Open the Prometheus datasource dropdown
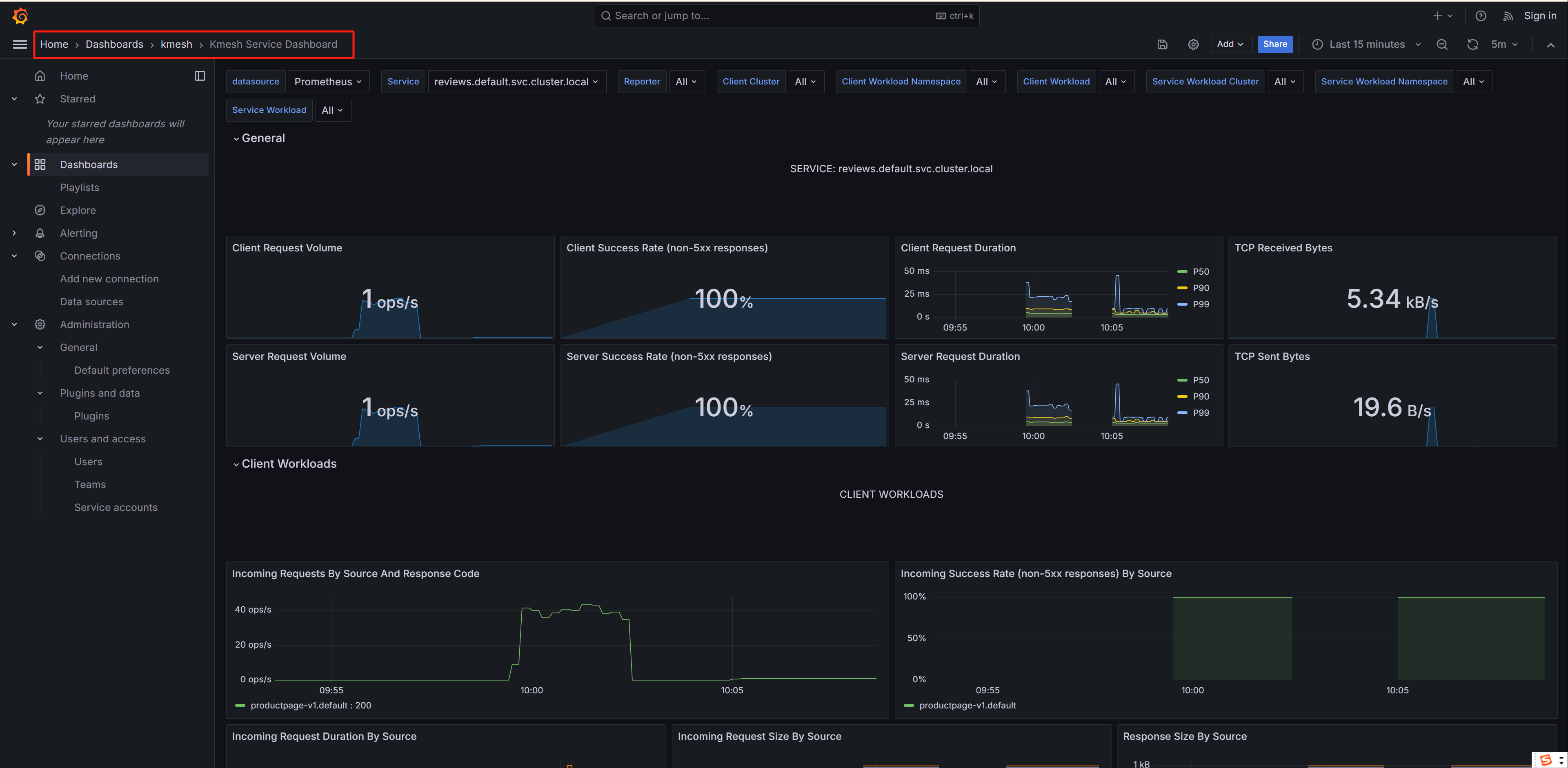Image resolution: width=1568 pixels, height=768 pixels. pyautogui.click(x=327, y=82)
